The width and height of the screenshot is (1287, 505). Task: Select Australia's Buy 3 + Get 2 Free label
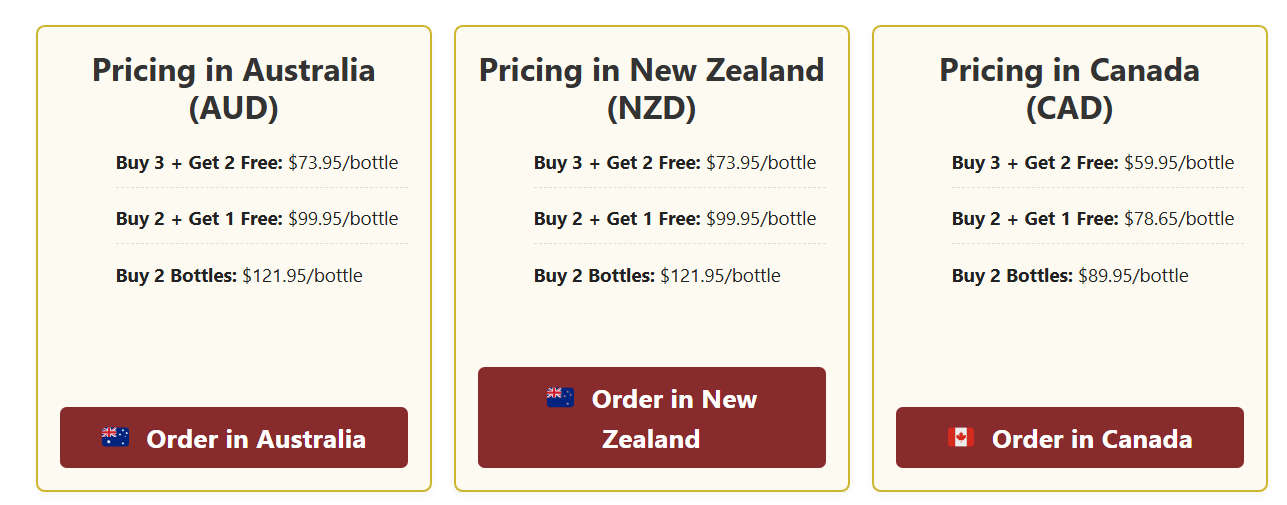point(199,163)
